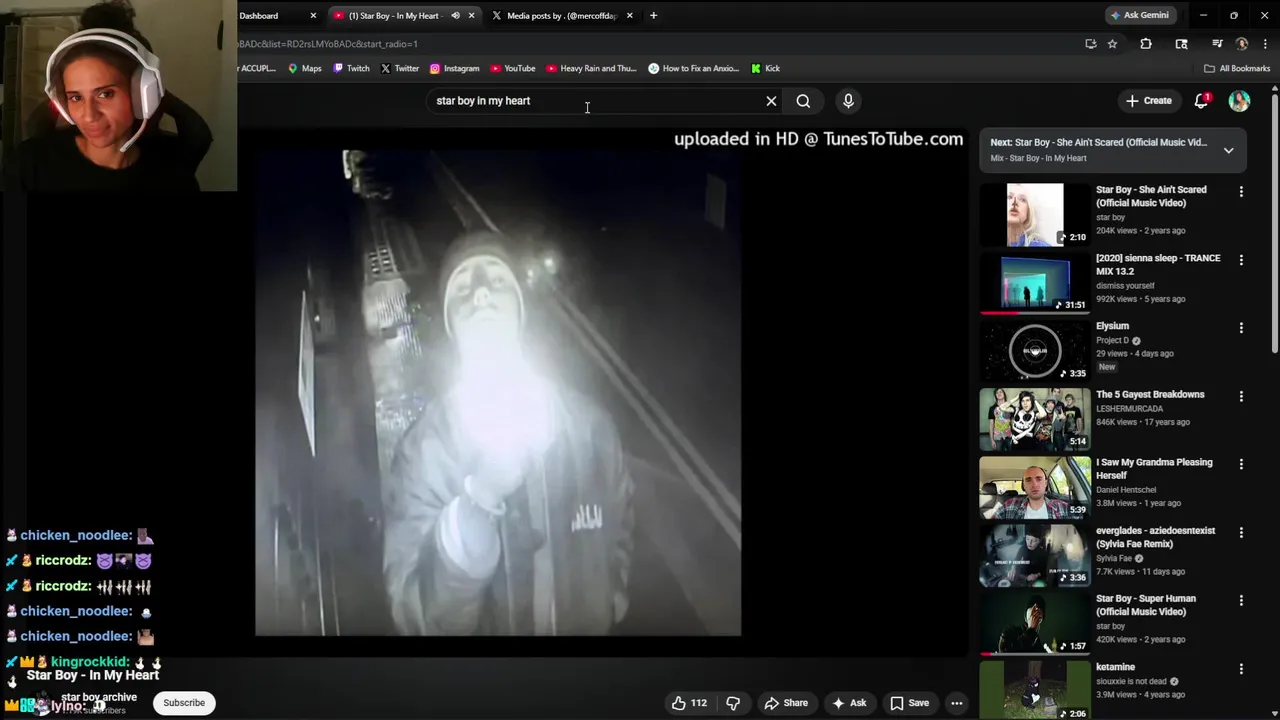The height and width of the screenshot is (720, 1280).
Task: Click into the YouTube search field
Action: pyautogui.click(x=595, y=101)
